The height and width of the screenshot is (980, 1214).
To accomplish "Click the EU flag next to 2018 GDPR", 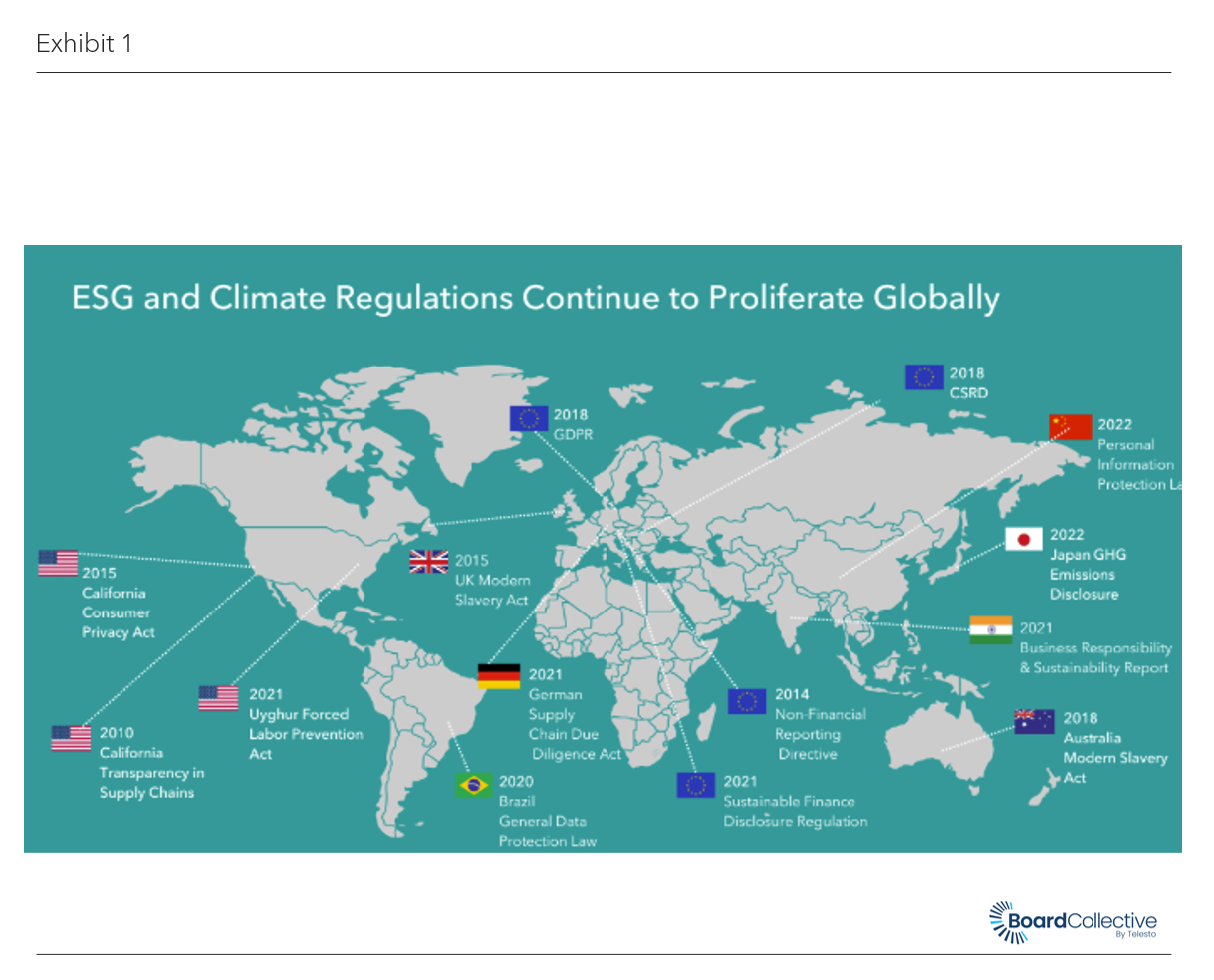I will [528, 419].
